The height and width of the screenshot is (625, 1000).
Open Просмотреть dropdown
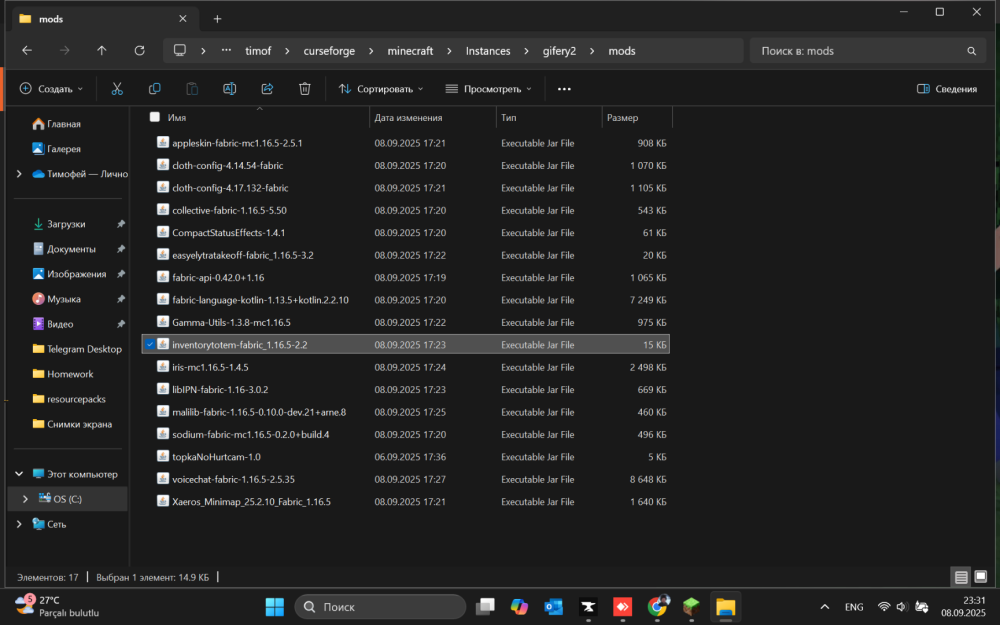click(489, 89)
